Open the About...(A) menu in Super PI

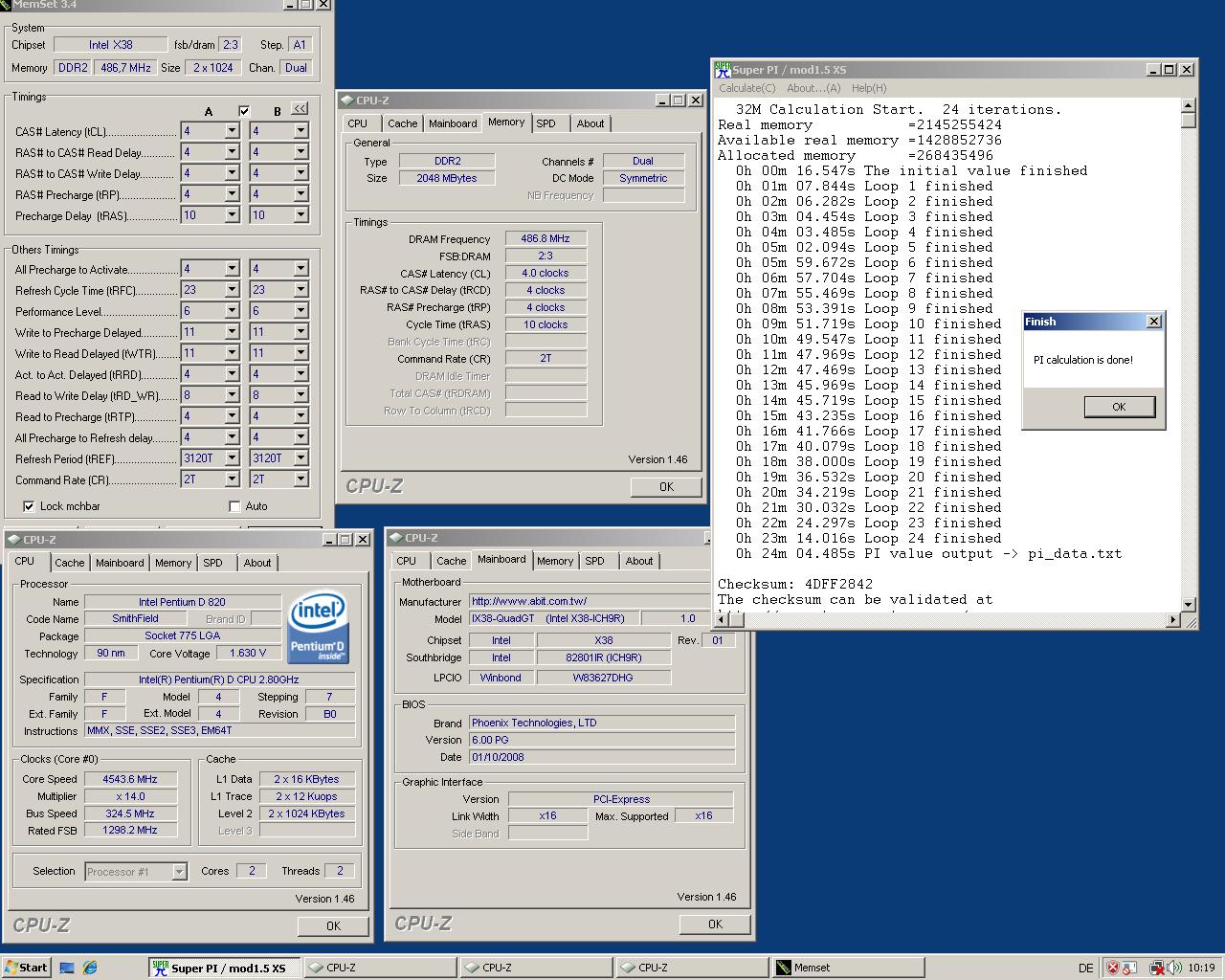813,88
